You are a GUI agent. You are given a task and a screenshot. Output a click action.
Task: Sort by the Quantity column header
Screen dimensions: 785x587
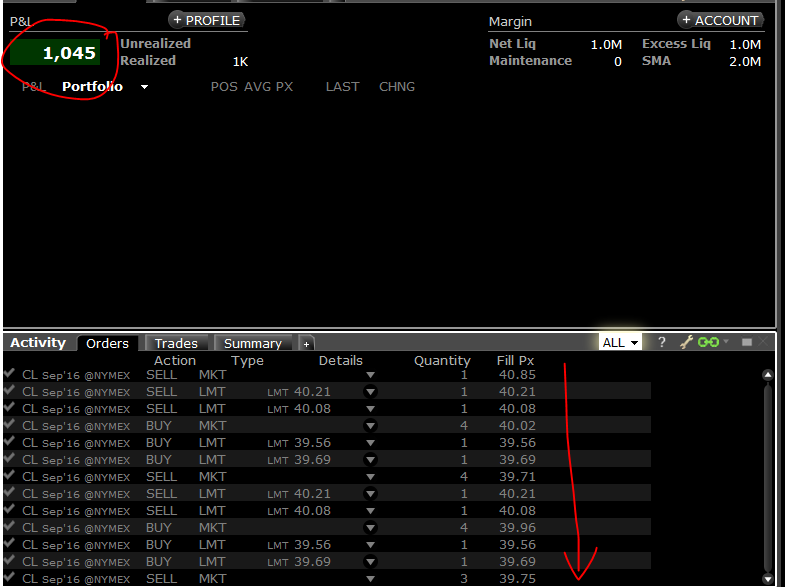(442, 360)
